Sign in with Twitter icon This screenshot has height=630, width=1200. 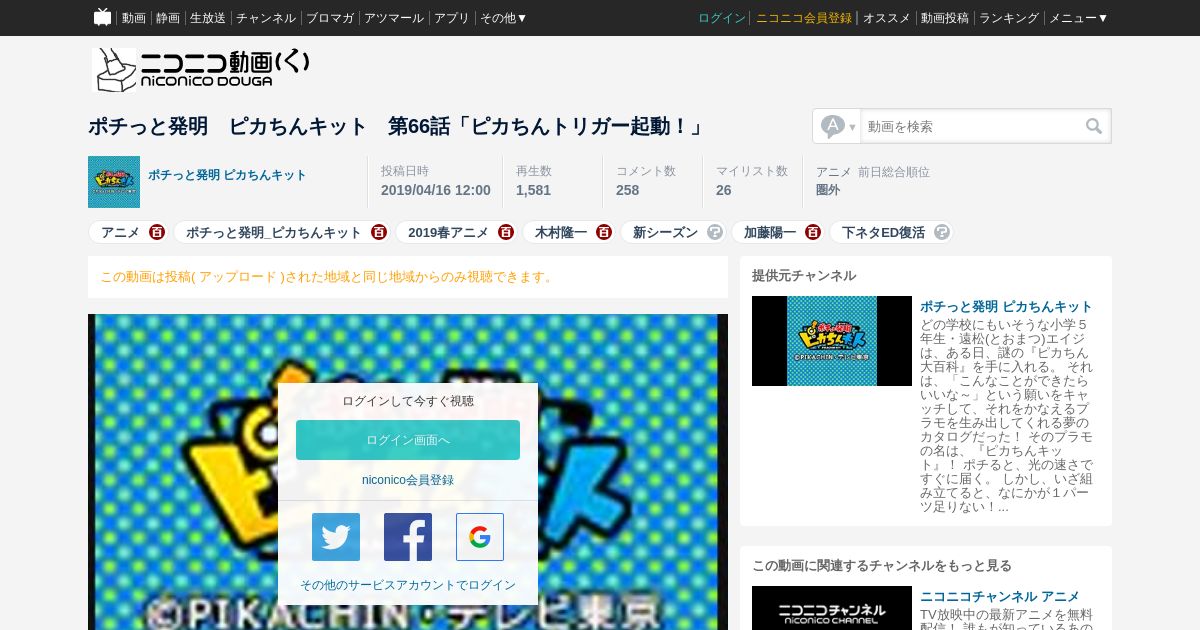[x=336, y=537]
